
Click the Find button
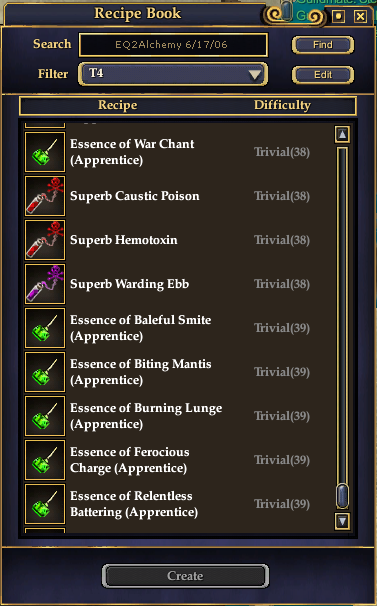coord(322,45)
